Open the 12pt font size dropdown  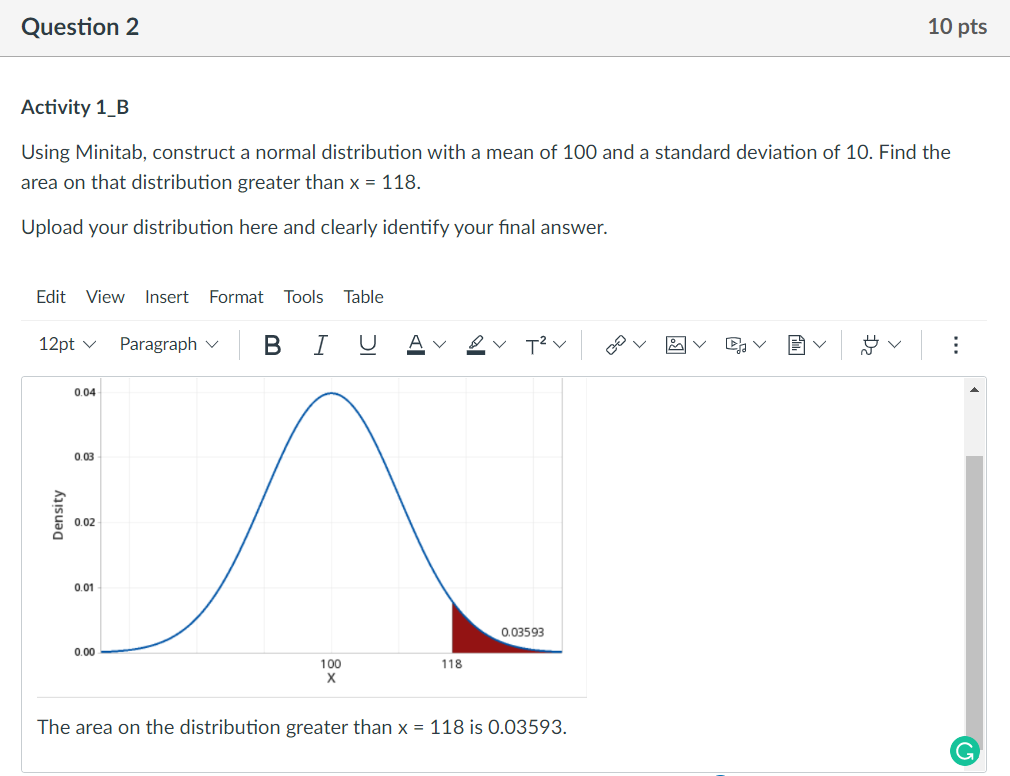66,344
